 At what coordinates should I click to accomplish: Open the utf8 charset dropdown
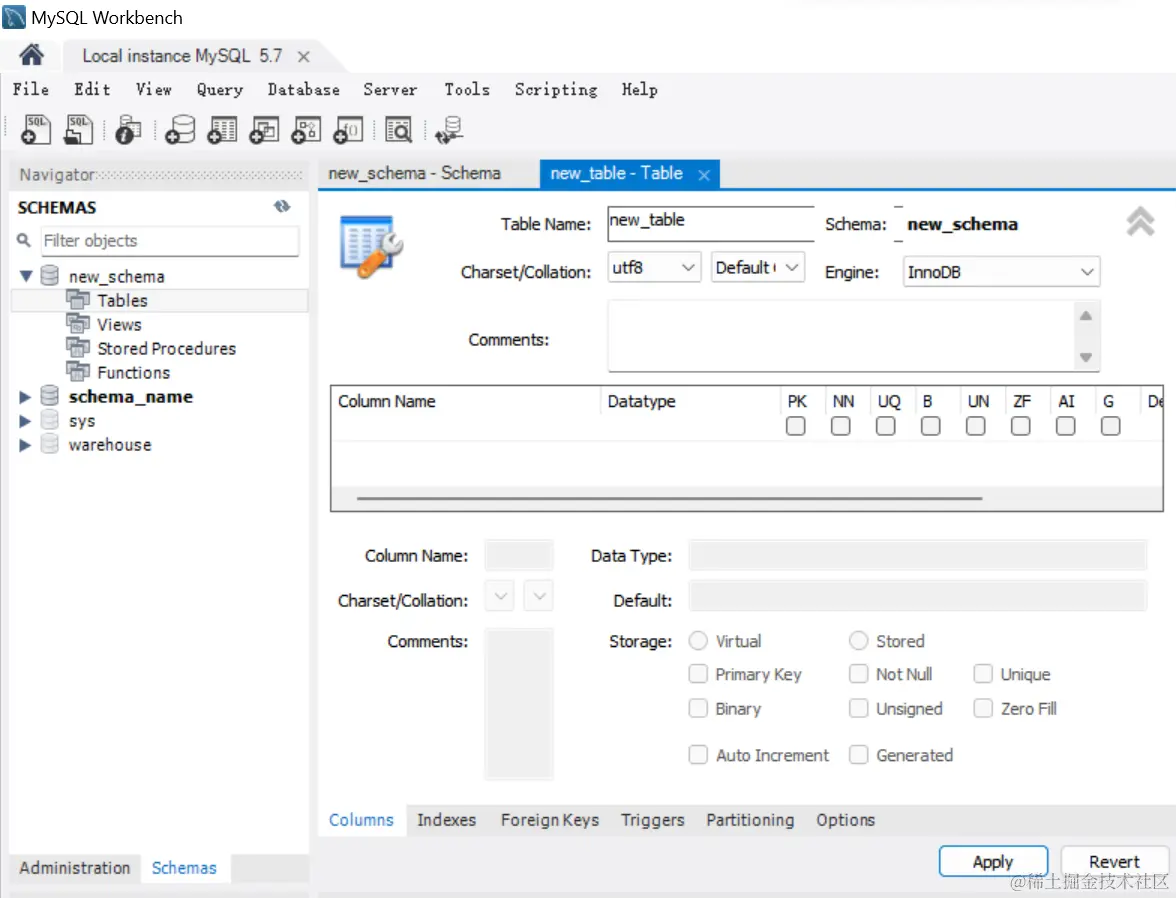click(654, 268)
